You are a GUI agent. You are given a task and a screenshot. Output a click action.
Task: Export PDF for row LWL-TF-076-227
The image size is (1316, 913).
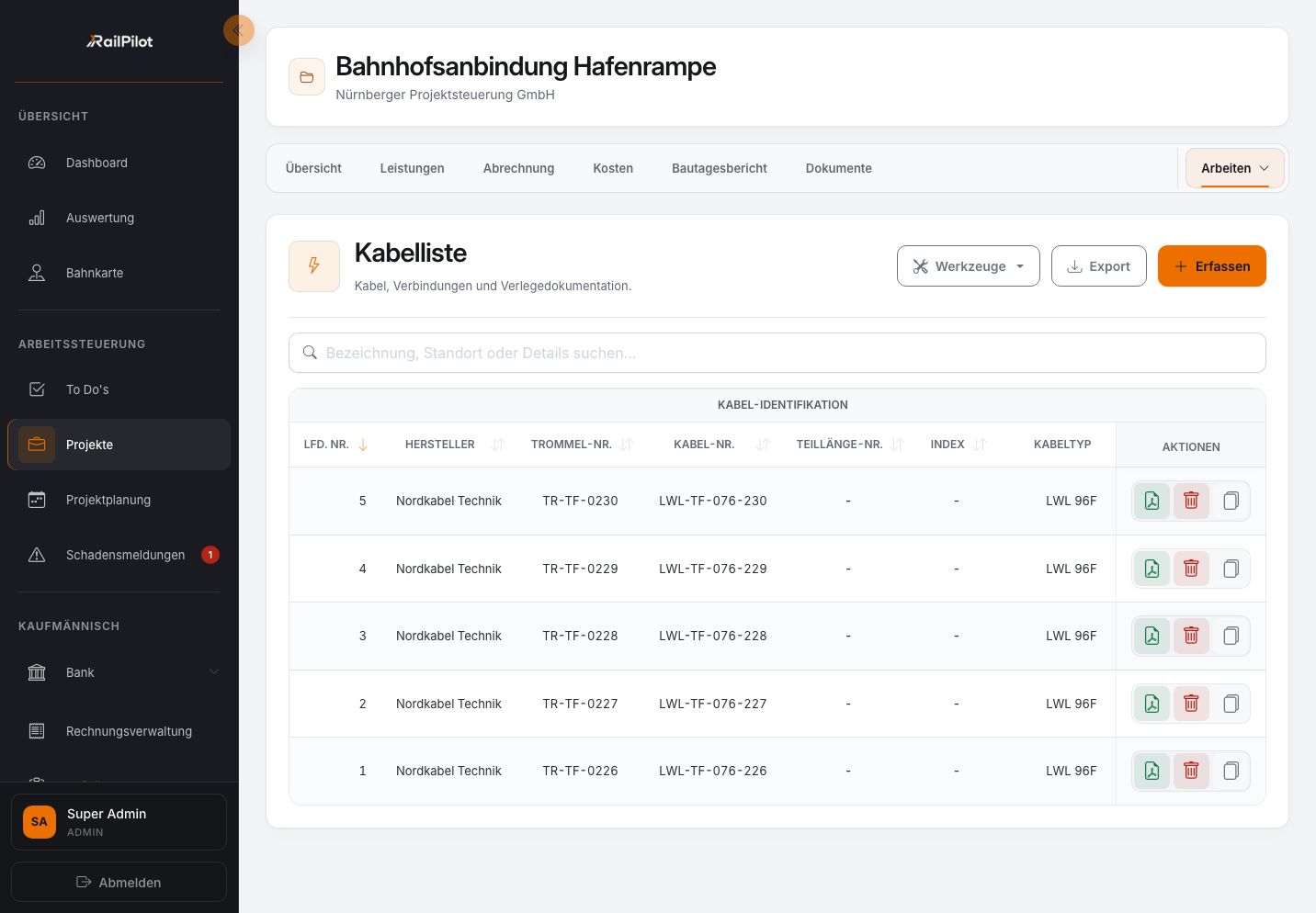point(1151,704)
